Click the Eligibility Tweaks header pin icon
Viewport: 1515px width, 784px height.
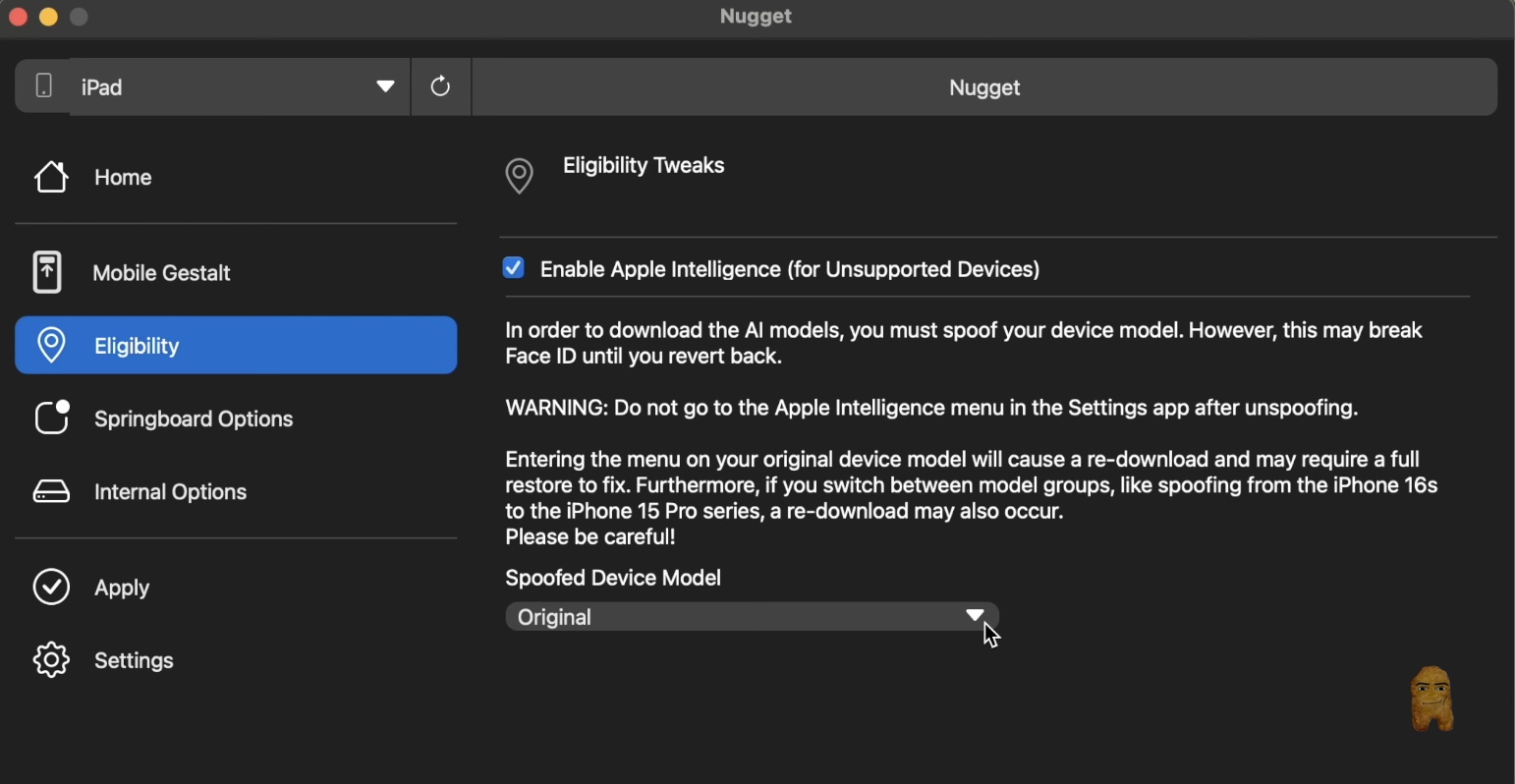[519, 176]
